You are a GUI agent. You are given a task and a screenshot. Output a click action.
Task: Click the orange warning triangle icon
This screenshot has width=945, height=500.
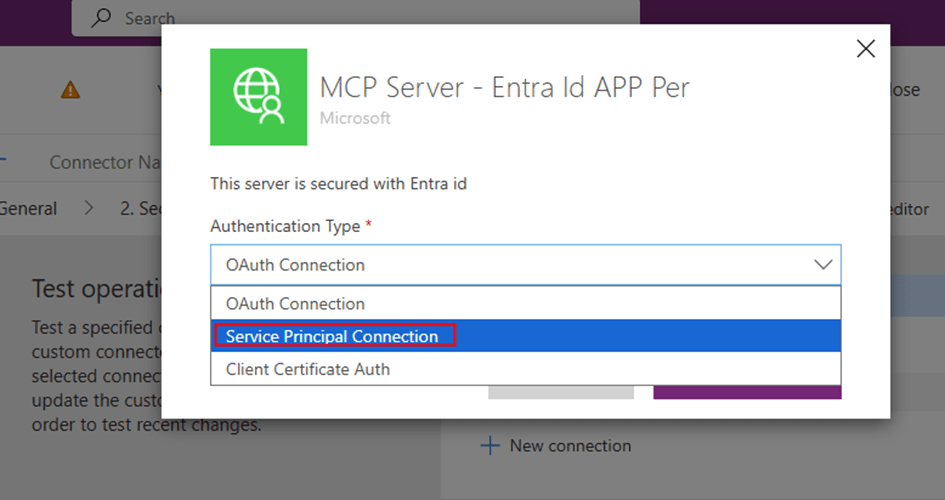70,90
